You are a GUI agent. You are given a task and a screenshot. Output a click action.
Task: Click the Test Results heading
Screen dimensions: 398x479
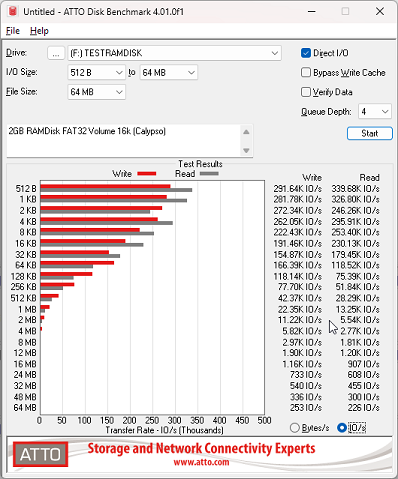pyautogui.click(x=200, y=164)
